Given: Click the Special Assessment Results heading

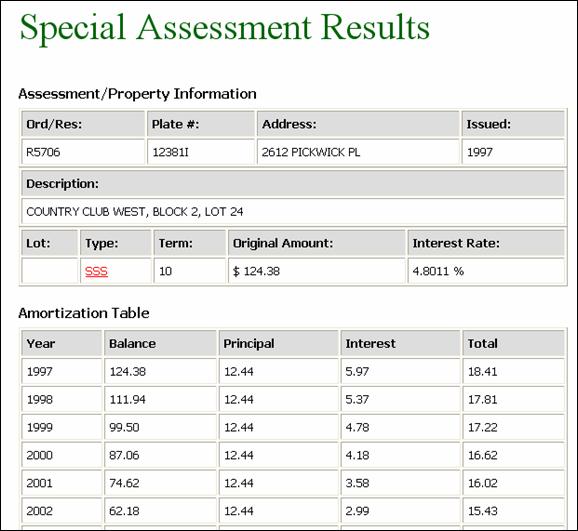Looking at the screenshot, I should coord(224,28).
